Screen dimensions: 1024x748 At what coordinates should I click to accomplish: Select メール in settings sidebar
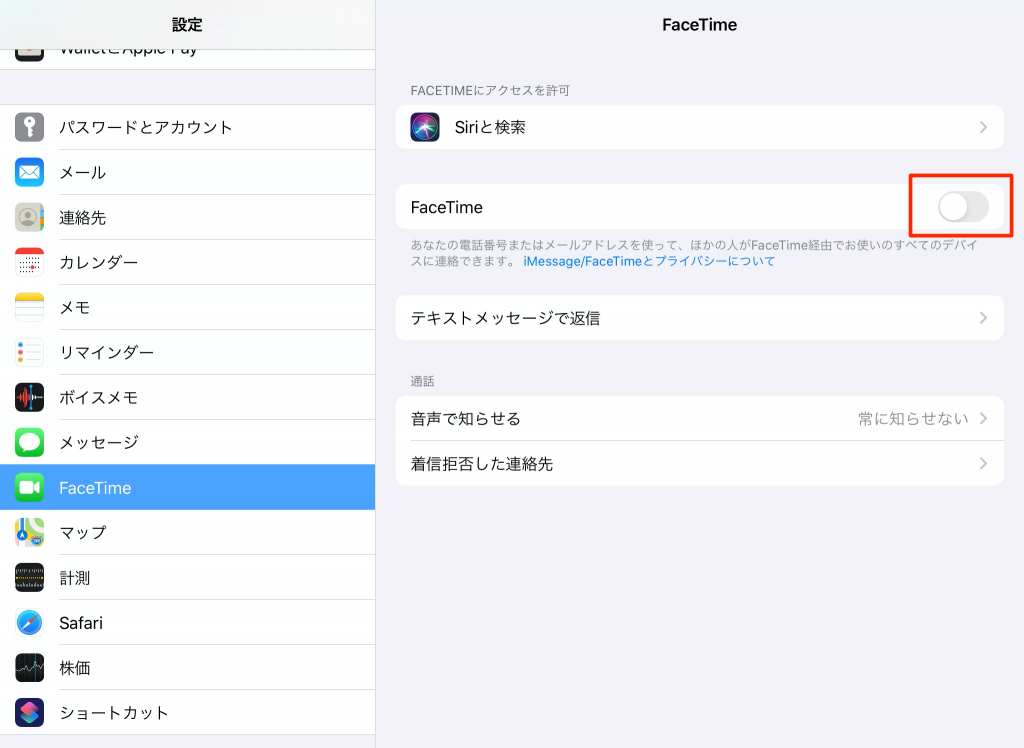187,172
